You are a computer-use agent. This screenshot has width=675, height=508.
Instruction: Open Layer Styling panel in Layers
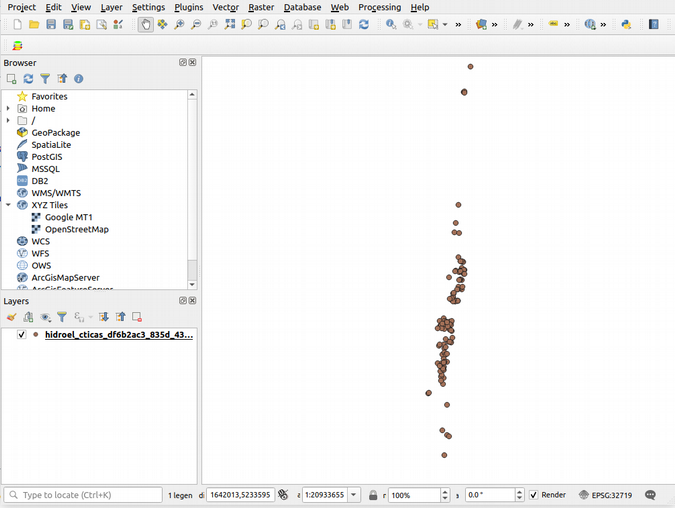12,317
